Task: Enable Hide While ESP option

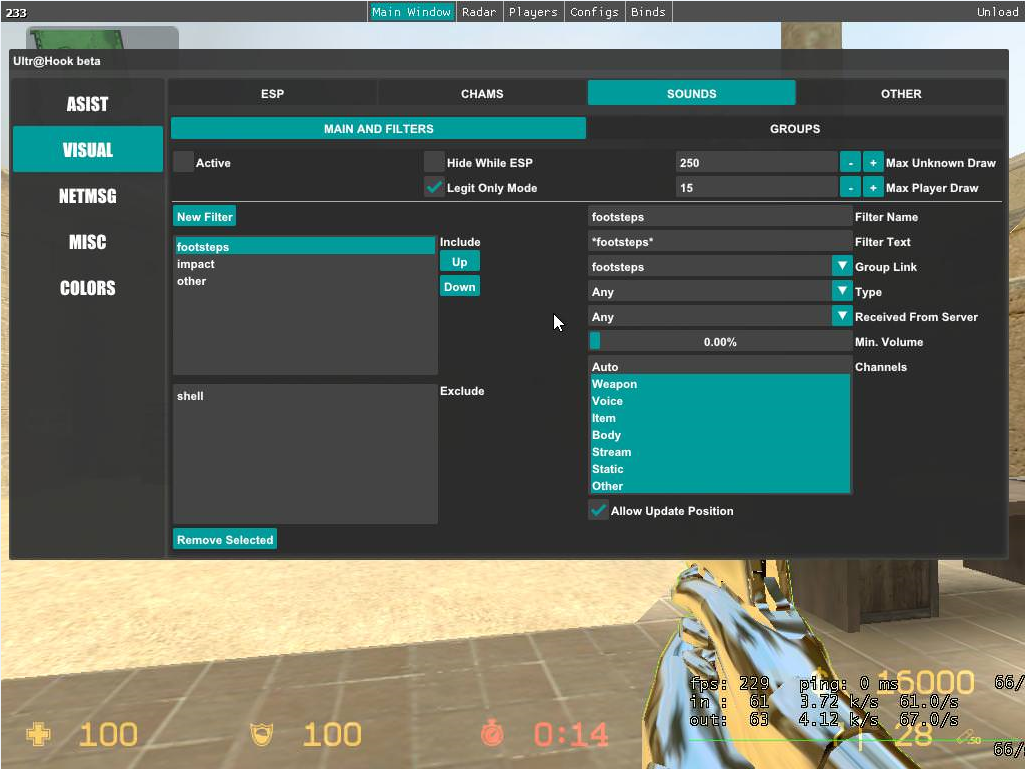Action: 434,162
